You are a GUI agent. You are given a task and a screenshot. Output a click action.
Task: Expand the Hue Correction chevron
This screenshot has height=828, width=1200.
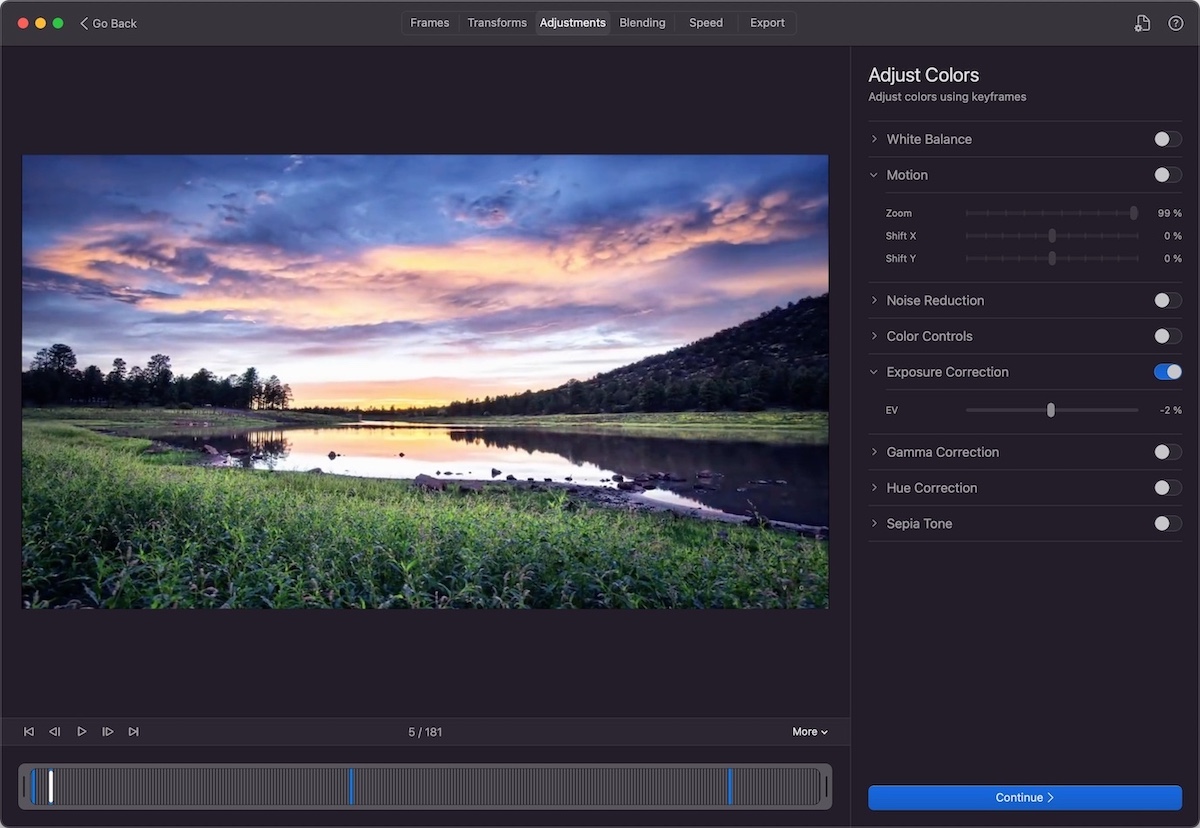pos(874,488)
